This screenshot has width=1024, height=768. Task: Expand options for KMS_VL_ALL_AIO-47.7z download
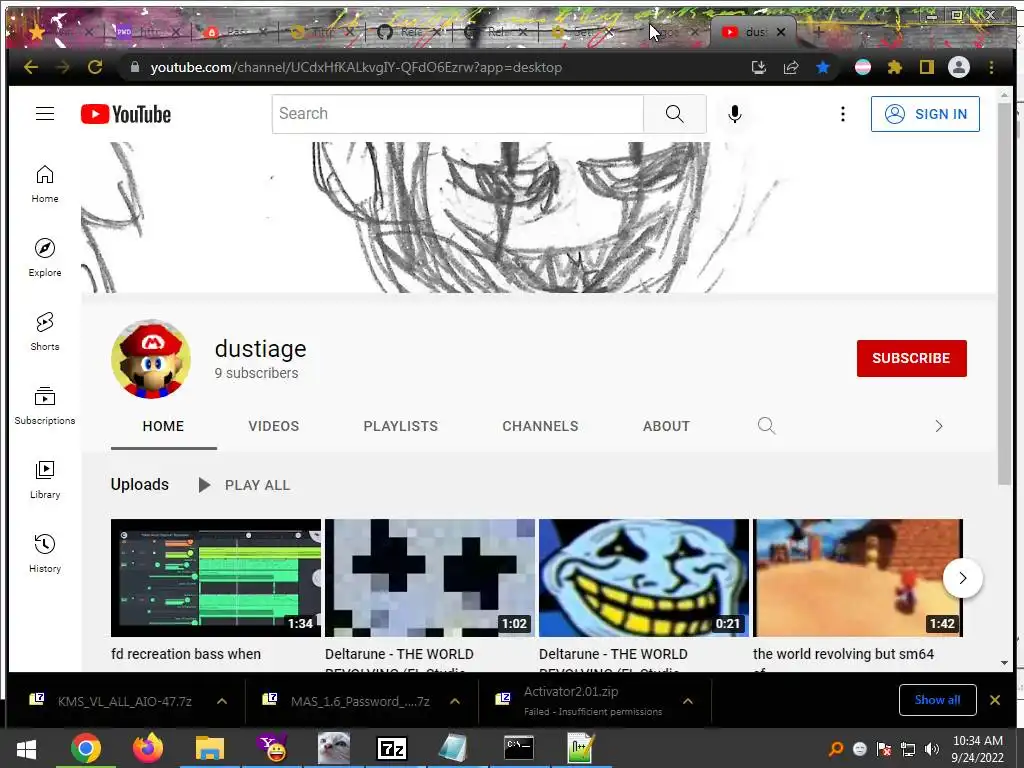click(222, 701)
